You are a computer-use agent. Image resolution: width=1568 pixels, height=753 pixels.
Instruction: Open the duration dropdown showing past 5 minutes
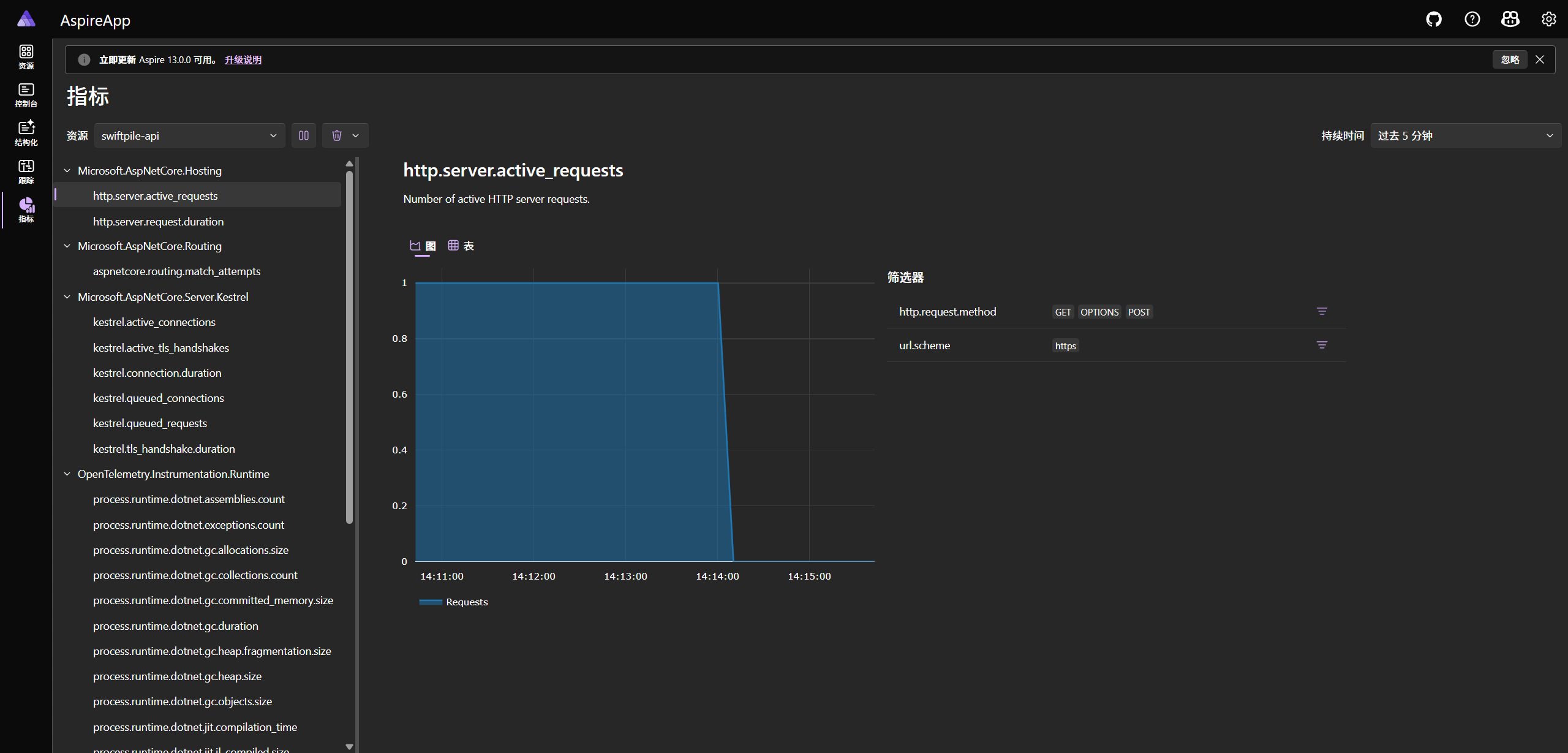[x=1465, y=135]
